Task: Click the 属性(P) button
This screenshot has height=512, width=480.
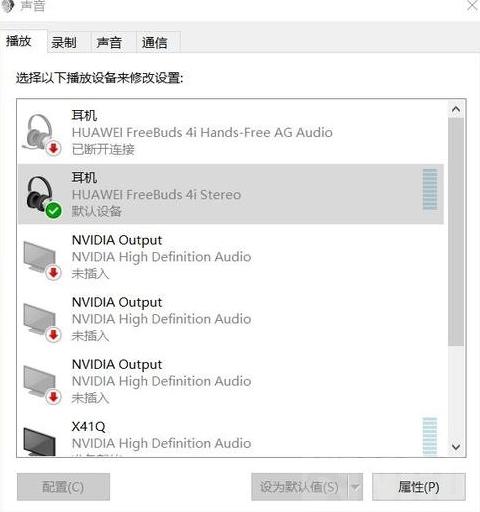Action: [x=419, y=487]
